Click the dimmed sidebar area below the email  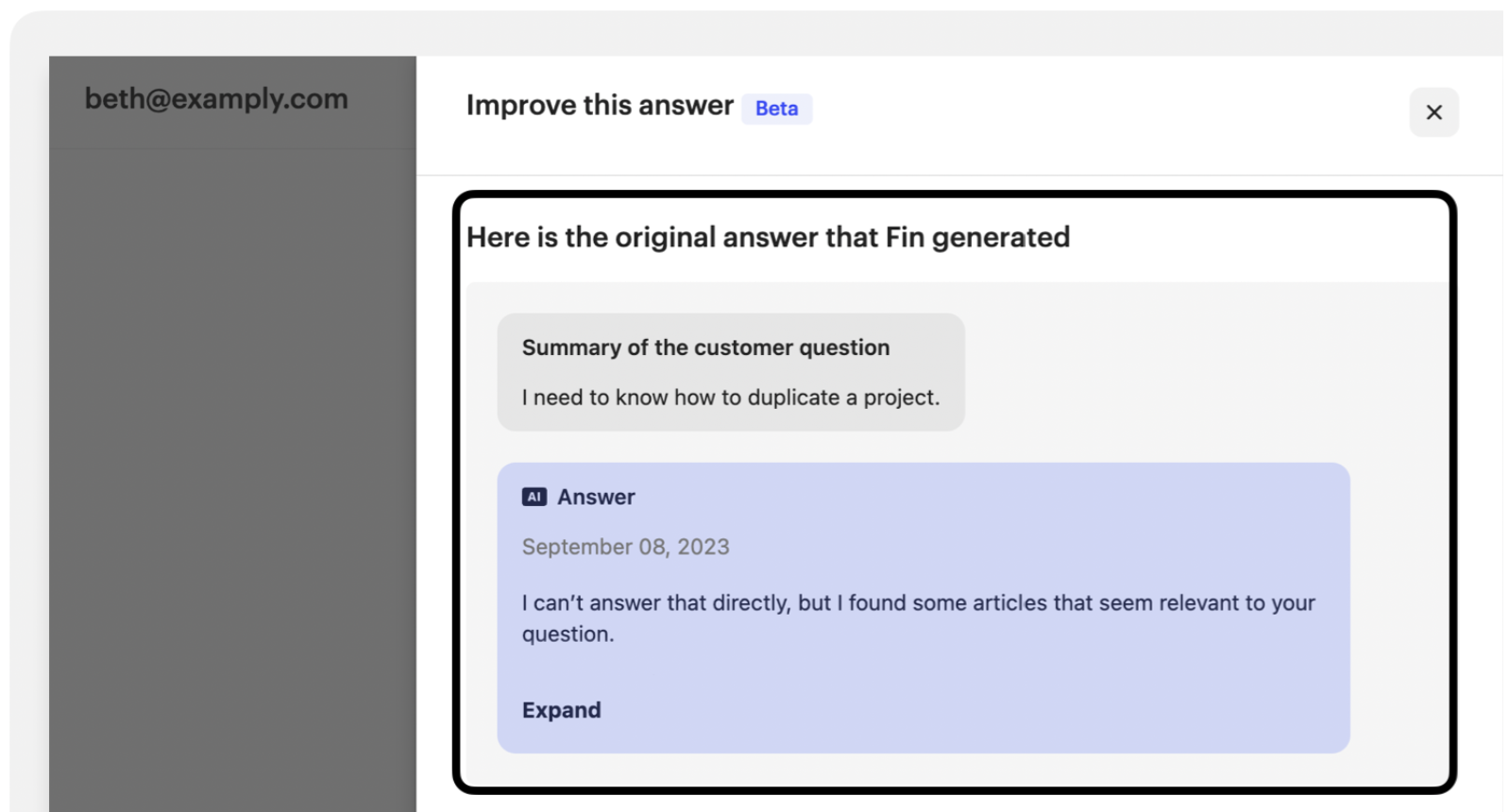[x=232, y=472]
